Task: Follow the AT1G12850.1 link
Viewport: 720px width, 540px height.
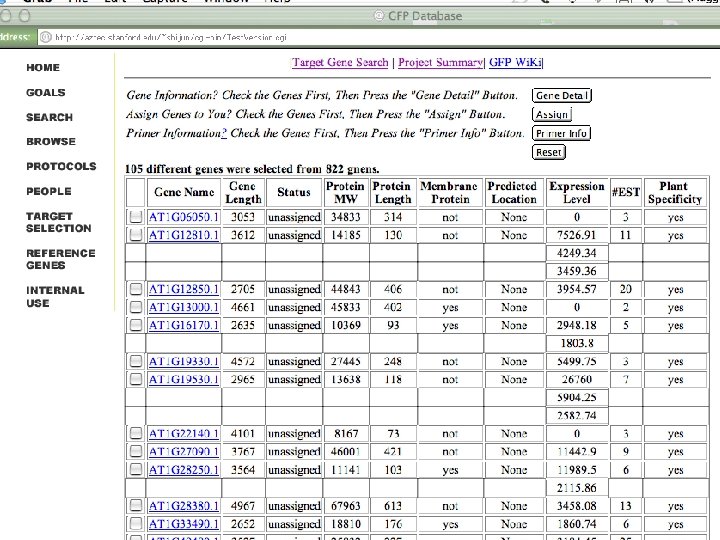Action: (x=184, y=289)
